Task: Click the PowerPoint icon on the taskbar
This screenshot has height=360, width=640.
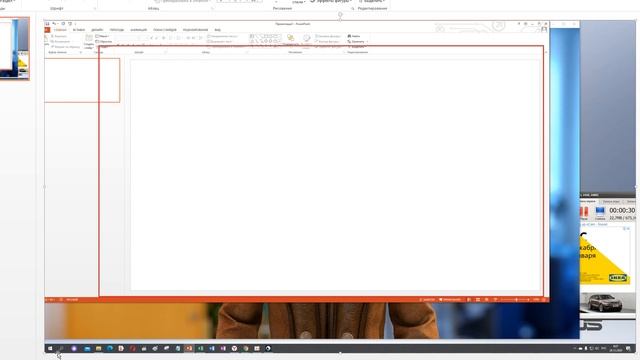Action: (189, 349)
